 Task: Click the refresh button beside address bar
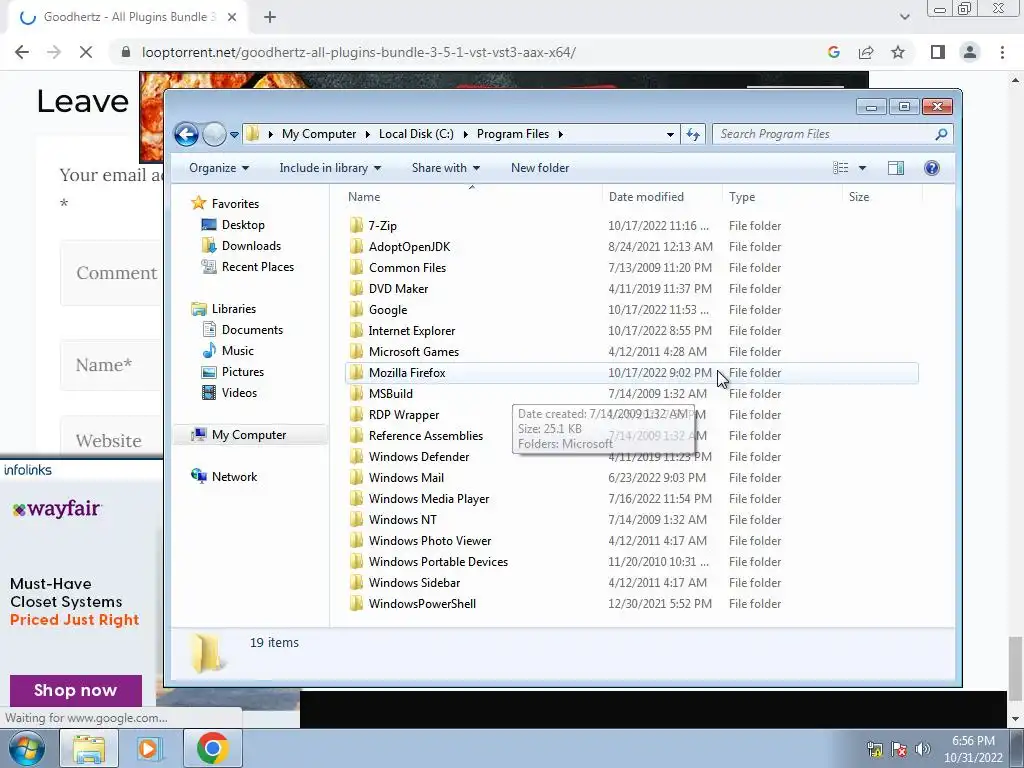[693, 135]
